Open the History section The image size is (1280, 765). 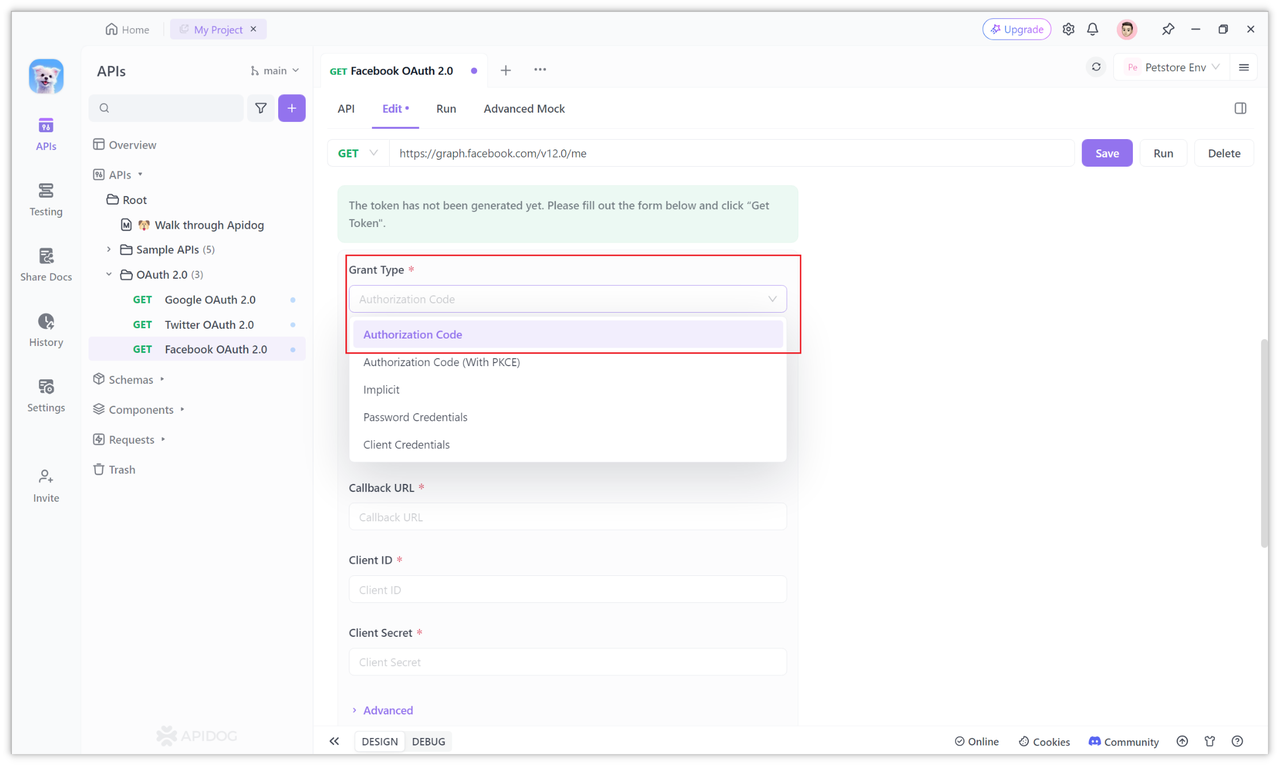pos(46,330)
